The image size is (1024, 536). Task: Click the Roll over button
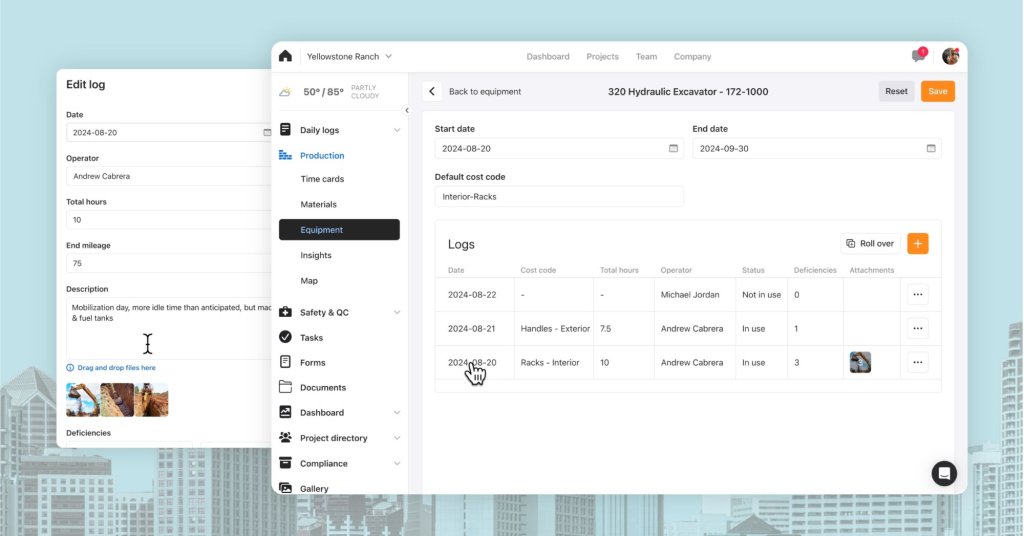coord(870,243)
